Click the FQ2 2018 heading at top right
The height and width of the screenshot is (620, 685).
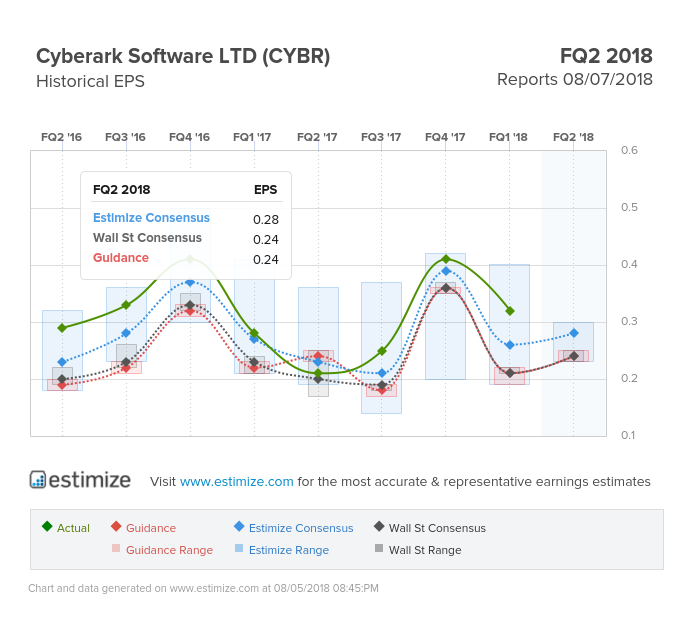(606, 56)
